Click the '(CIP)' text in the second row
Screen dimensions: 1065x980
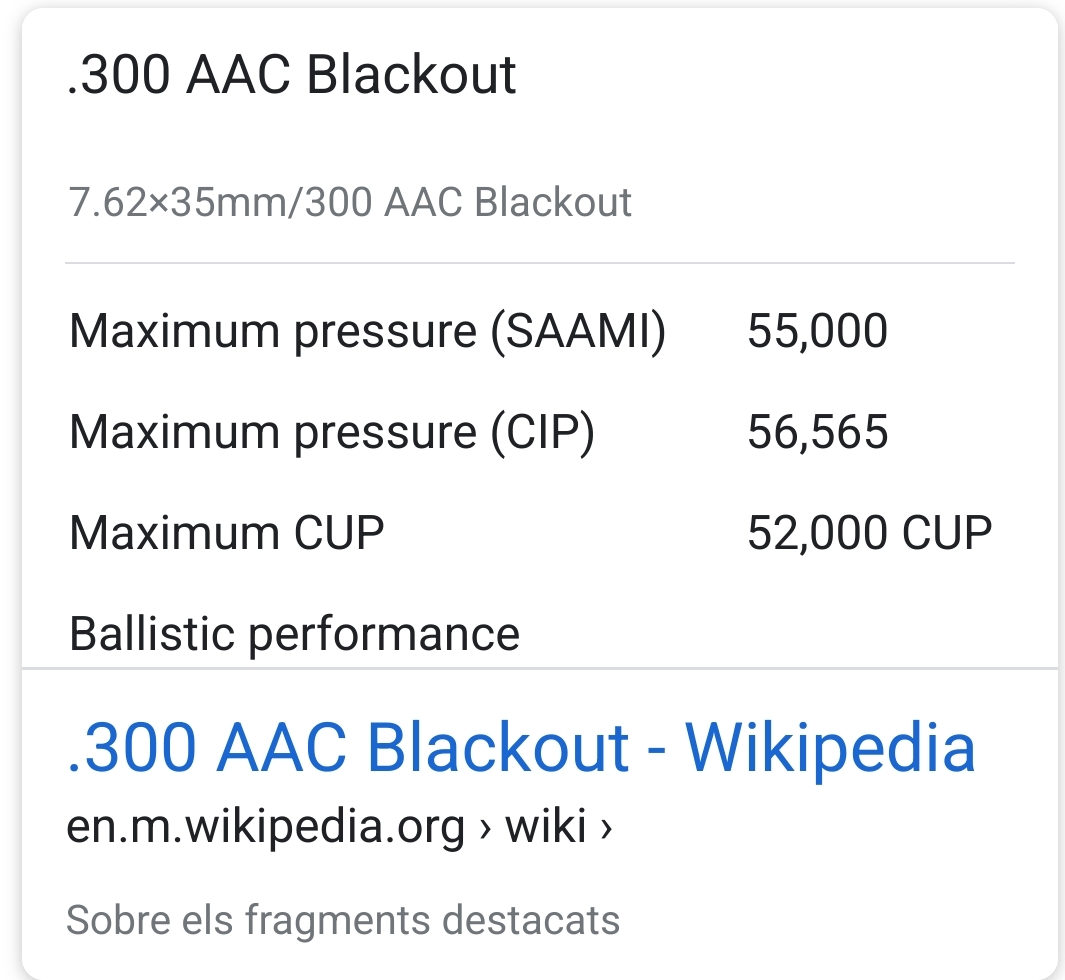541,432
